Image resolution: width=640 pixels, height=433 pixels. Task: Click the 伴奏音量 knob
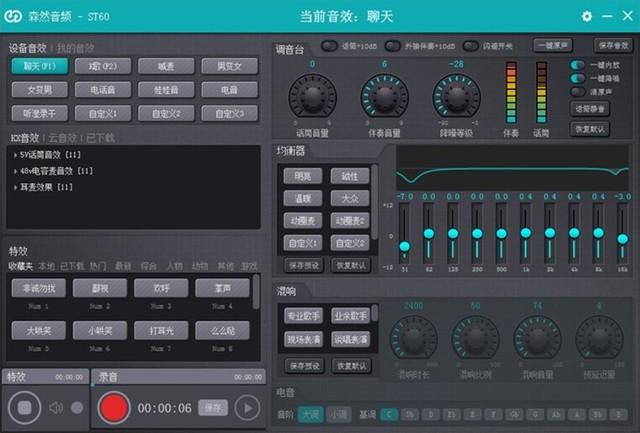pos(384,97)
